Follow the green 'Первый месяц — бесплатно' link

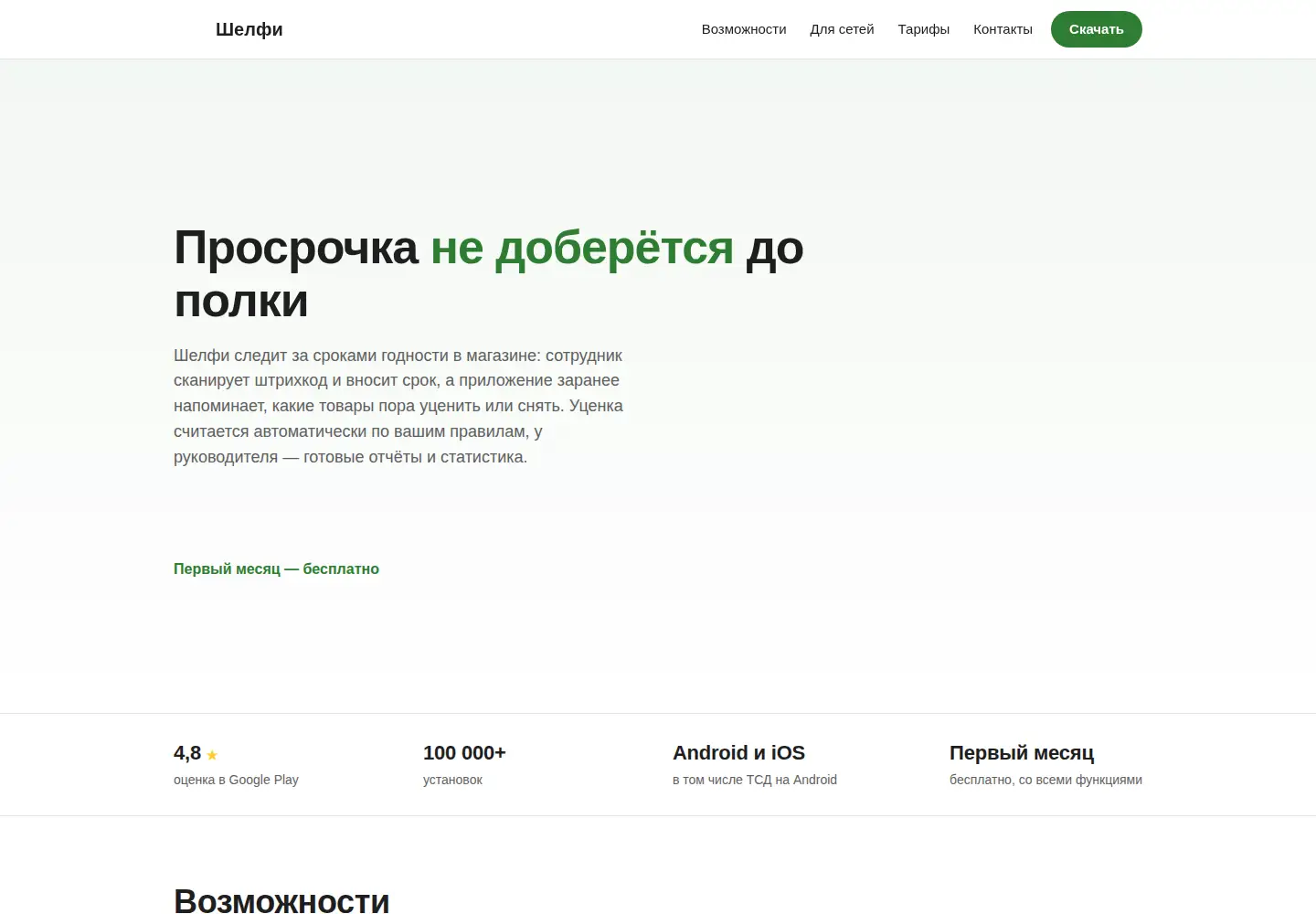276,569
